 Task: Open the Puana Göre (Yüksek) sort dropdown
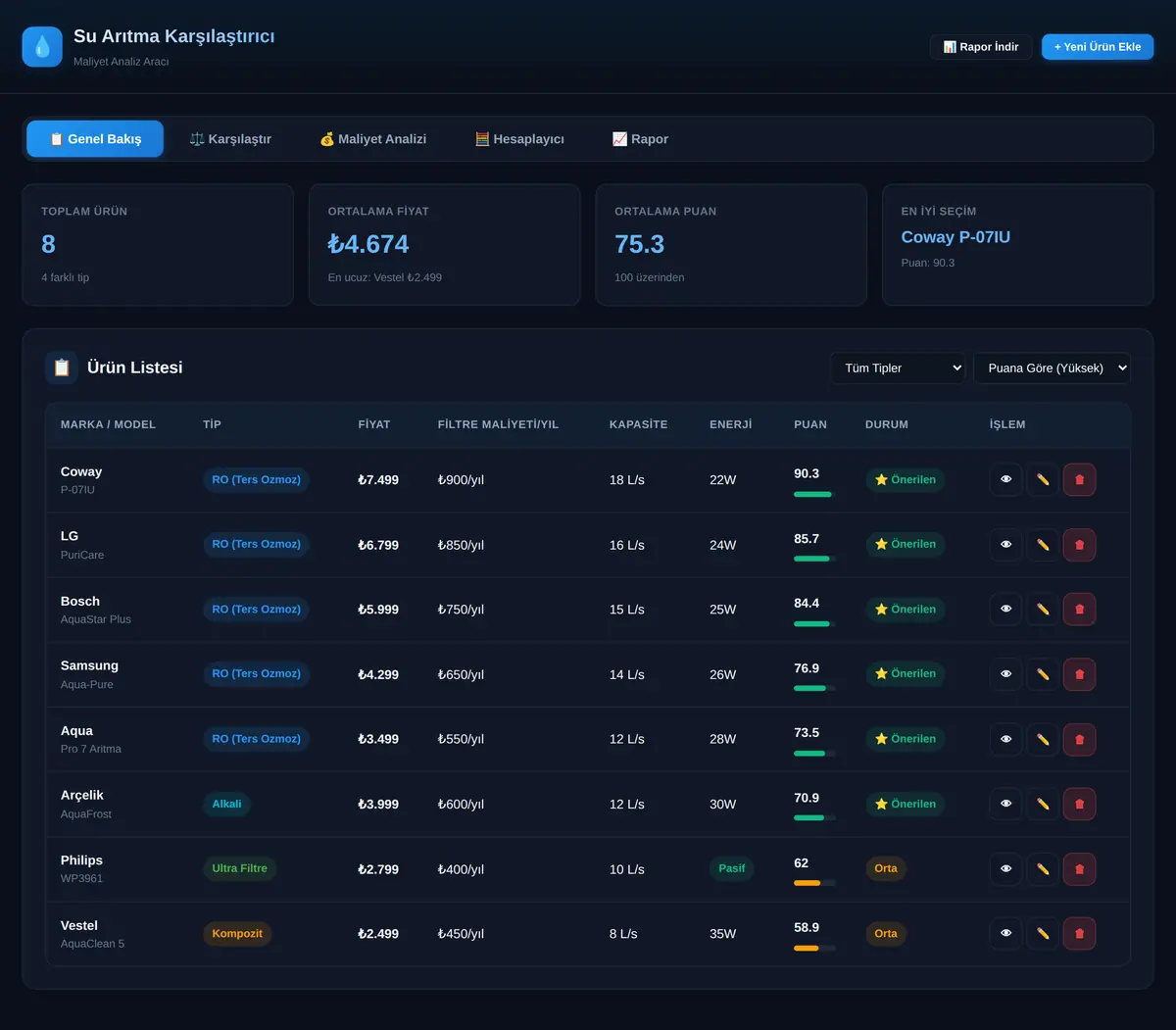pos(1052,368)
